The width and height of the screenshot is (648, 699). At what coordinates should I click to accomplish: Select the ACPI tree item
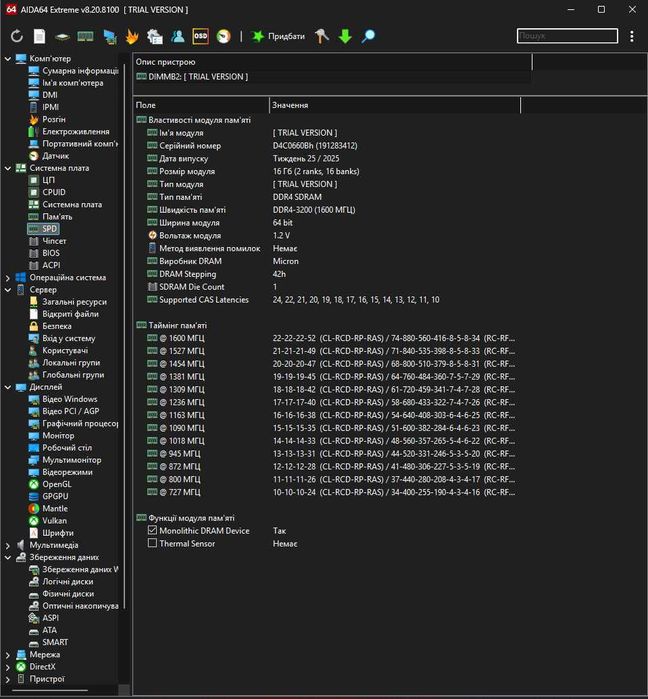45,265
